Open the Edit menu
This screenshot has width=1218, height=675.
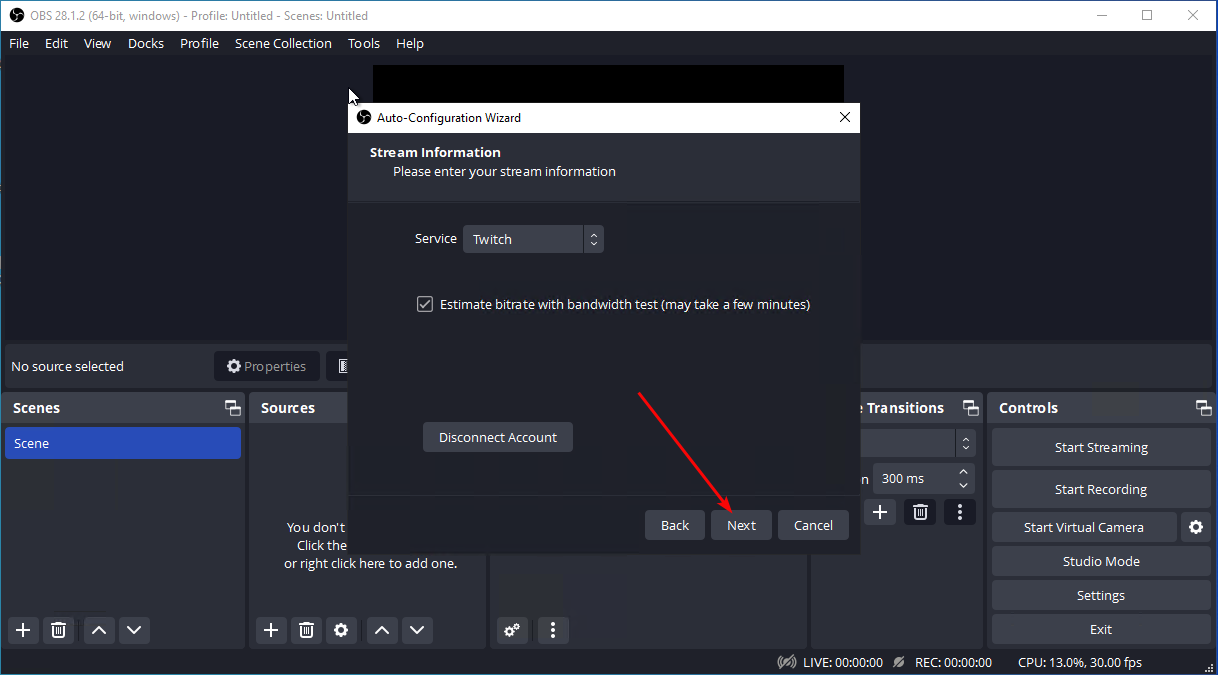[56, 43]
